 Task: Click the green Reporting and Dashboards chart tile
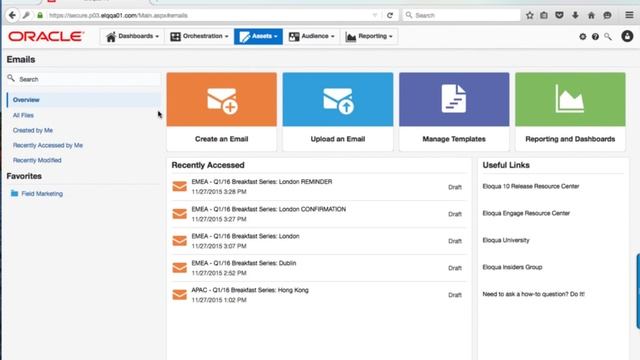(x=570, y=99)
